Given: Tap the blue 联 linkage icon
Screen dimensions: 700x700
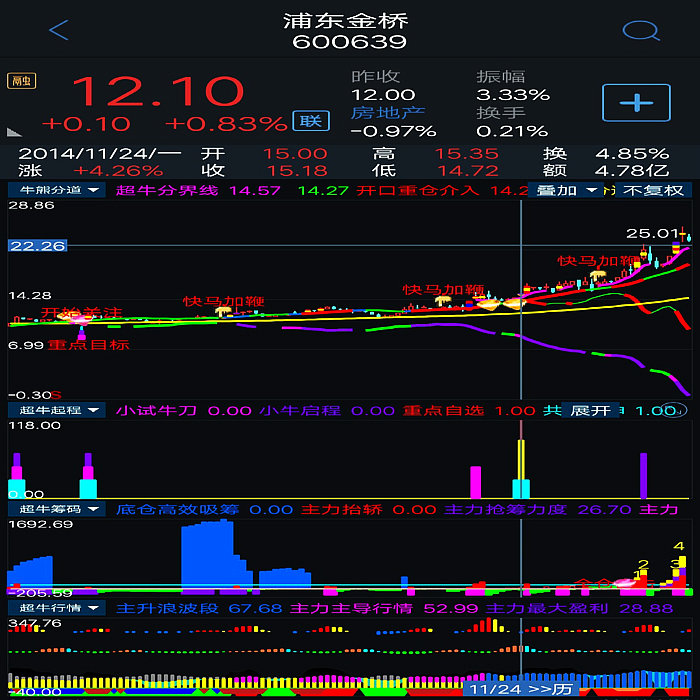Looking at the screenshot, I should [x=310, y=122].
